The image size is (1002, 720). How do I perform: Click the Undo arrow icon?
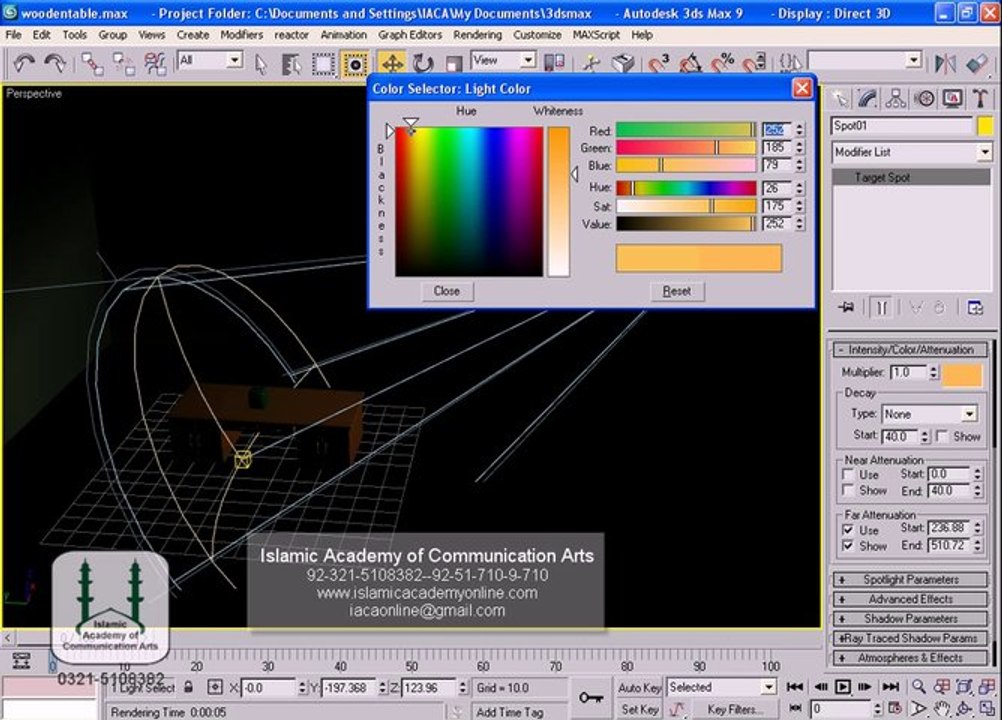coord(24,63)
